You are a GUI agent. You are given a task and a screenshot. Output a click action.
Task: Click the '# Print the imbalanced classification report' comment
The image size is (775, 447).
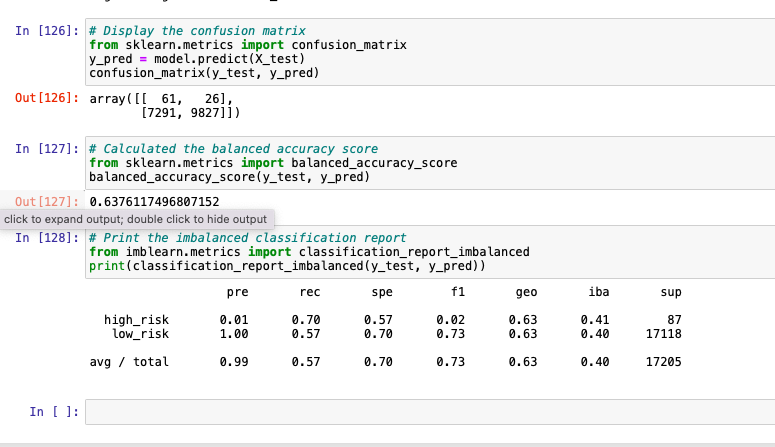(x=248, y=238)
